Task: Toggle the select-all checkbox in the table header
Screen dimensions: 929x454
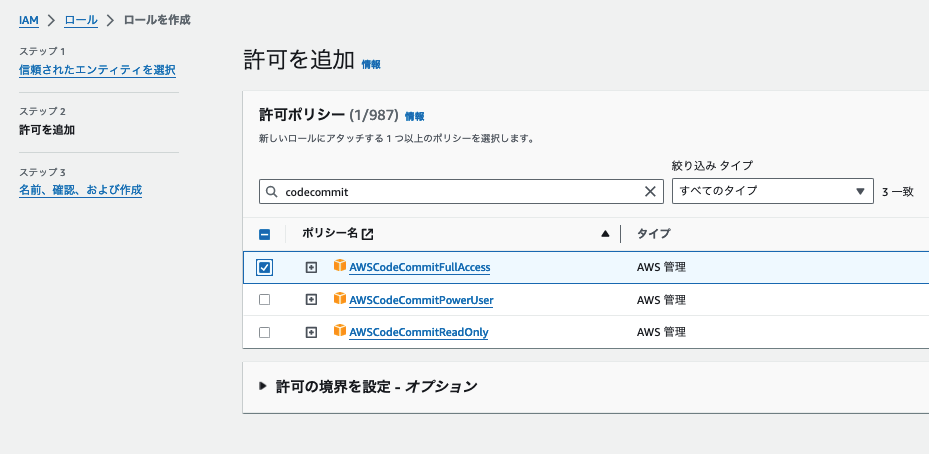Action: click(264, 234)
